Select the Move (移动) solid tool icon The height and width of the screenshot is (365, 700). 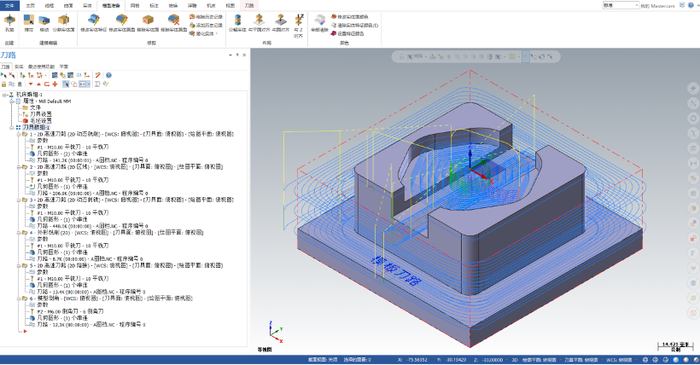tap(44, 23)
